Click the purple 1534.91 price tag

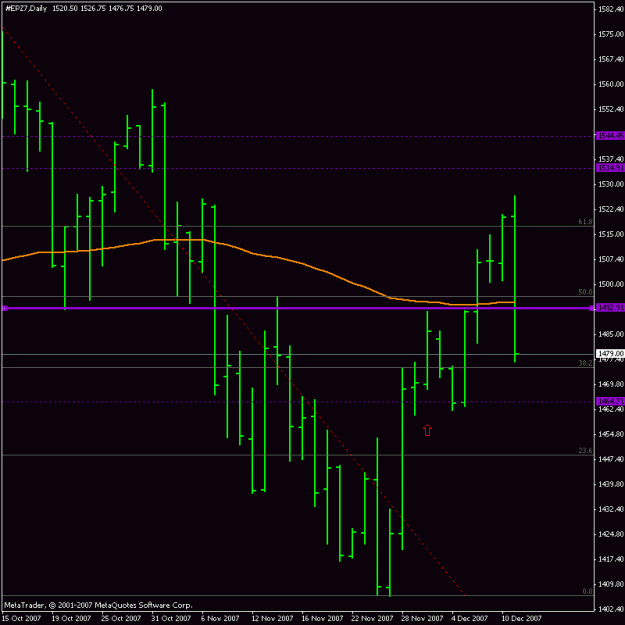click(x=610, y=168)
